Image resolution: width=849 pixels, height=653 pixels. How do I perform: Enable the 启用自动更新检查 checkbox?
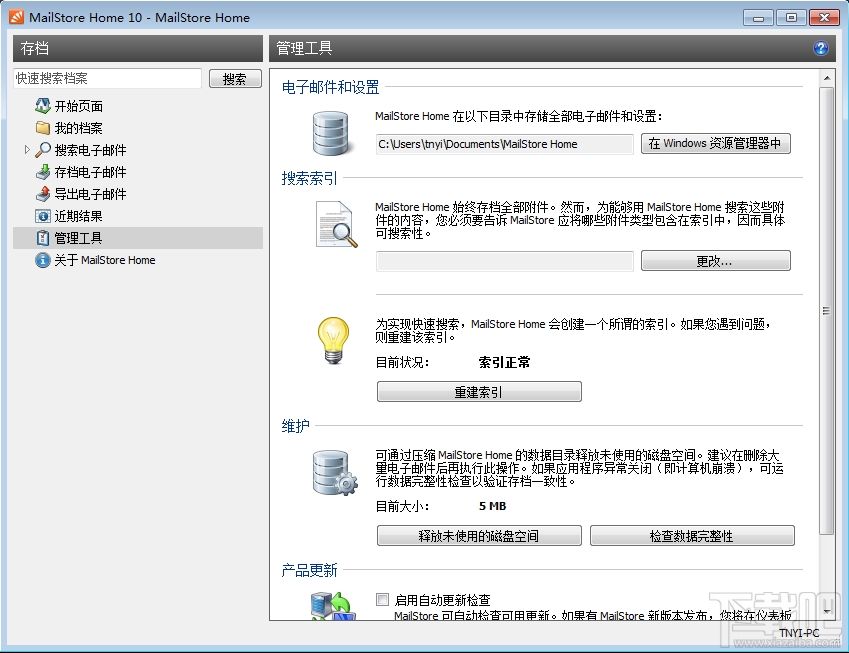(382, 599)
